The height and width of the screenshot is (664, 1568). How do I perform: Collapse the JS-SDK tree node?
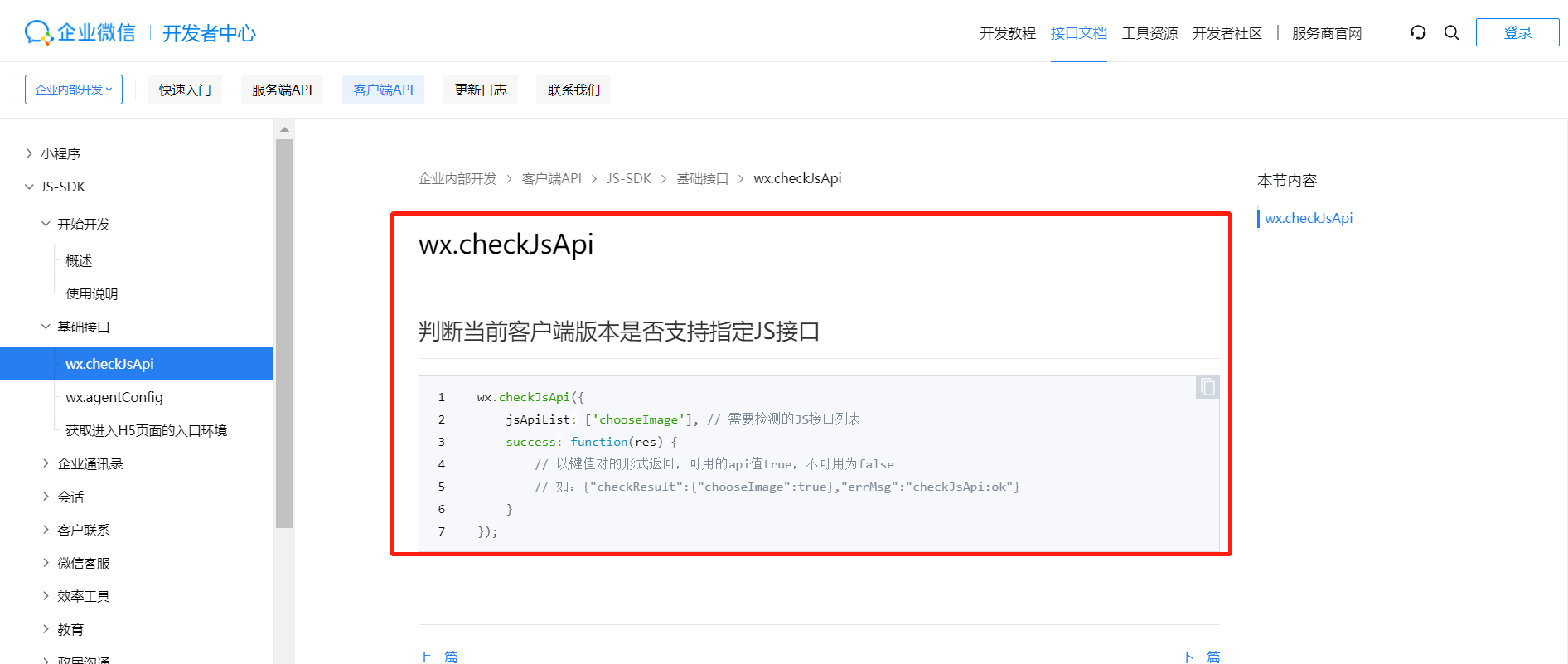click(x=29, y=187)
